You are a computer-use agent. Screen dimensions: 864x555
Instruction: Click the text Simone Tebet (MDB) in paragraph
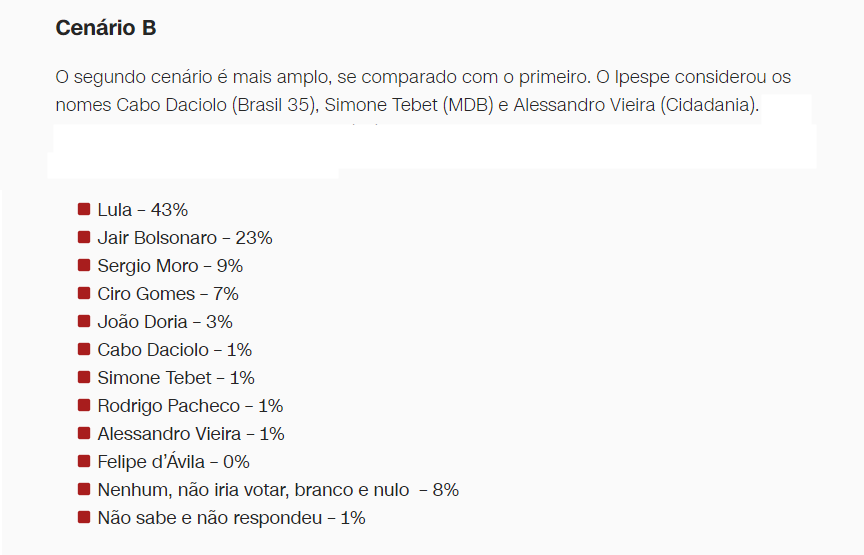coord(409,105)
